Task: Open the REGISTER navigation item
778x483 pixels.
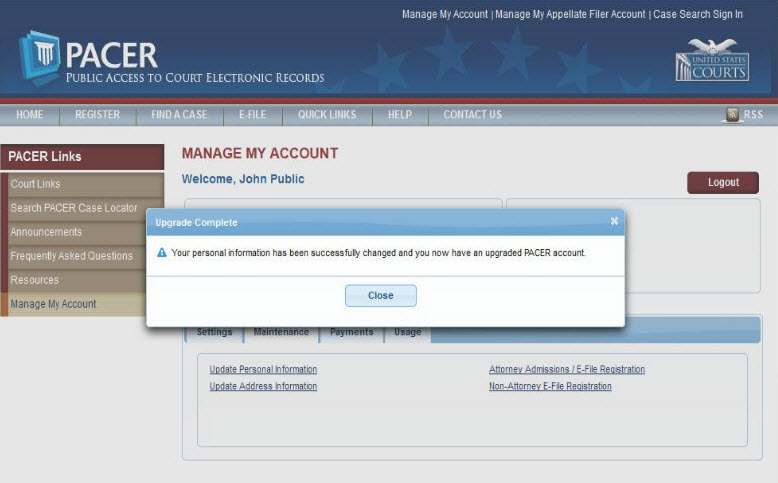Action: click(97, 115)
